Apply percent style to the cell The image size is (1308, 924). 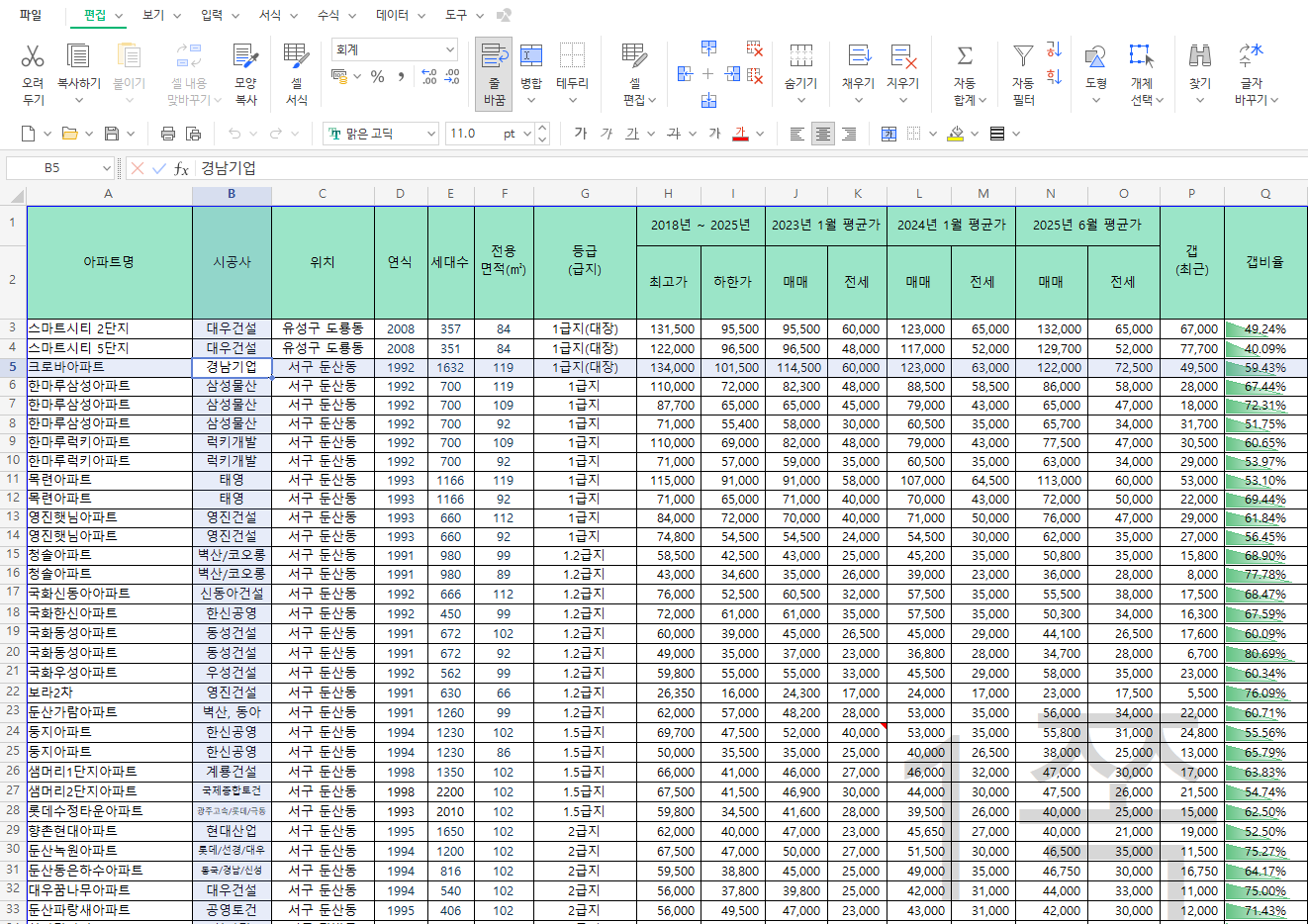point(377,76)
